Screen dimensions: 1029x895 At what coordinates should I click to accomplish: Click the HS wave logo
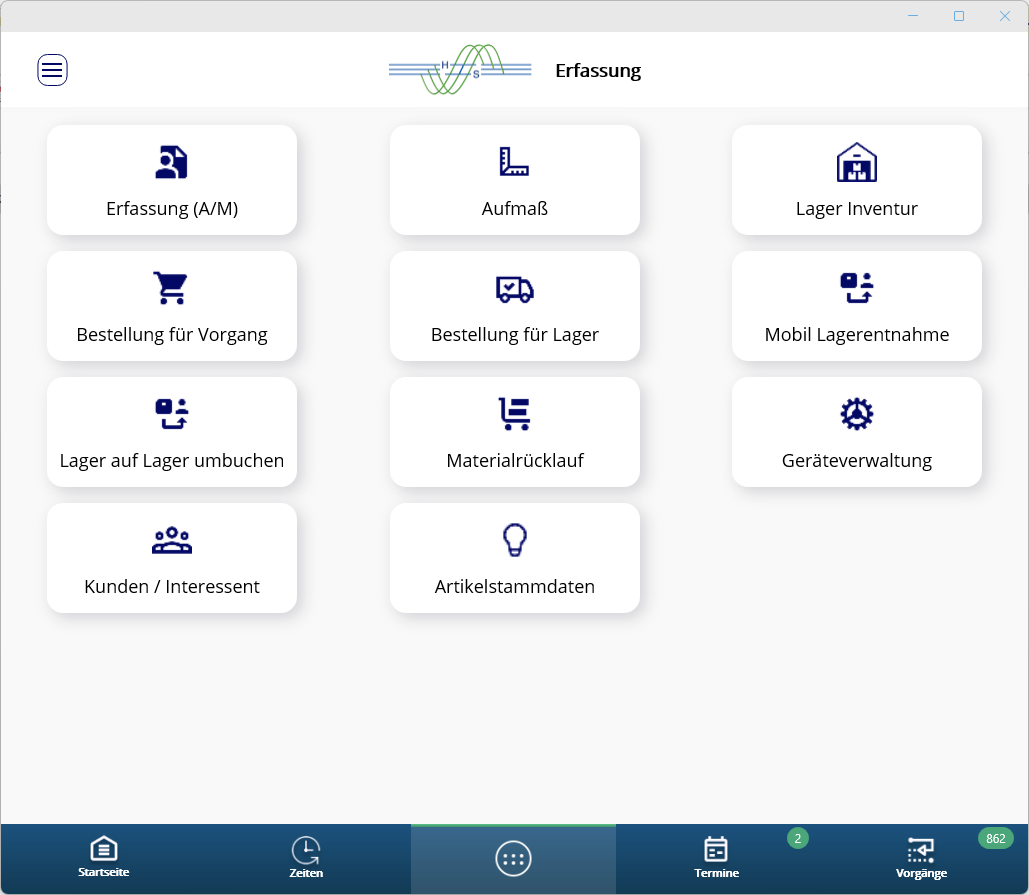[x=460, y=70]
